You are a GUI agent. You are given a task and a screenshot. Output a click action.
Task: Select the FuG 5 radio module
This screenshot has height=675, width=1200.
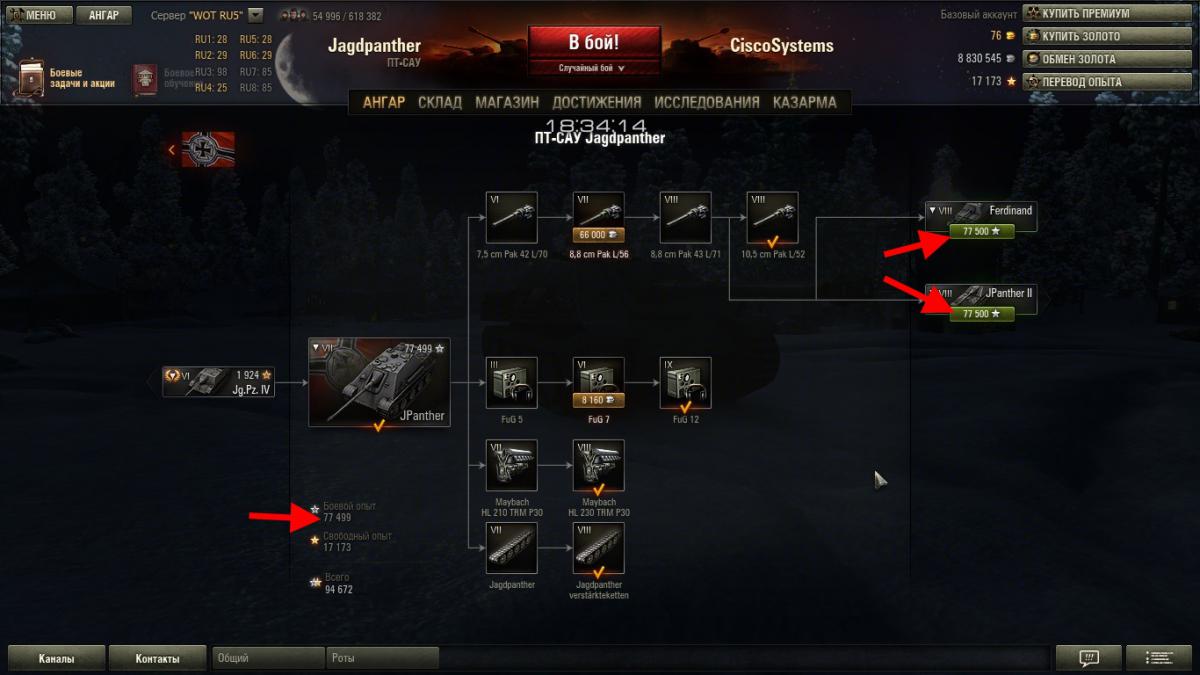point(512,382)
